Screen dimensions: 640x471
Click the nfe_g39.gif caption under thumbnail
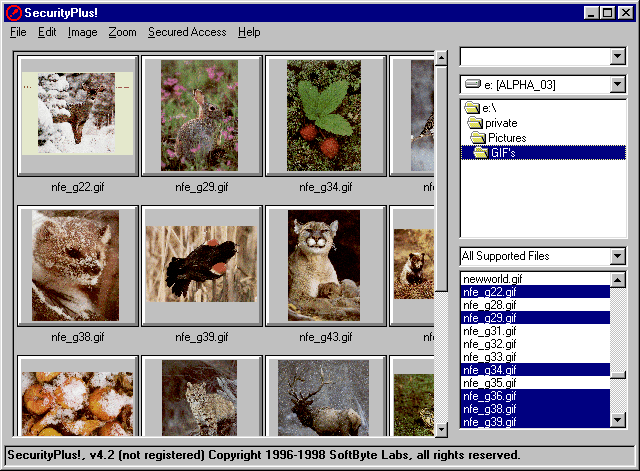[x=202, y=337]
